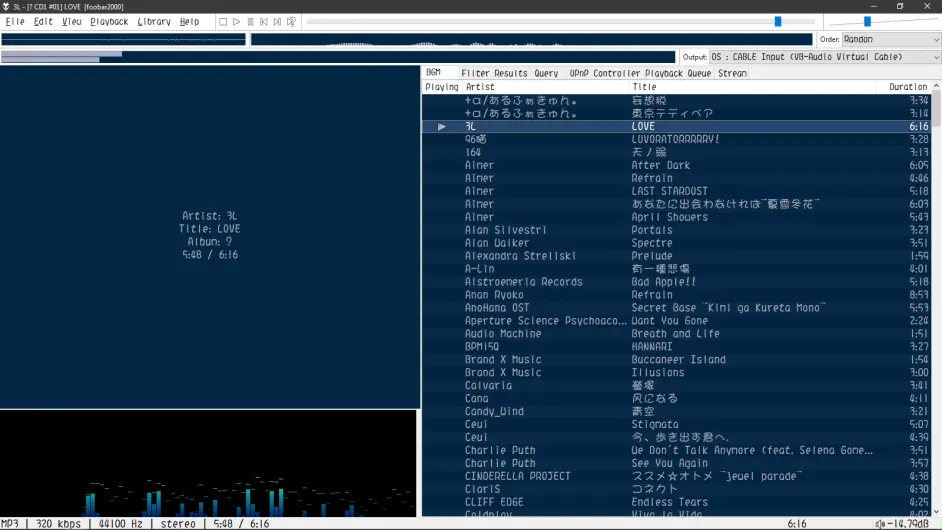This screenshot has height=530, width=942.
Task: Click the volume speaker icon in the status bar
Action: (x=880, y=524)
